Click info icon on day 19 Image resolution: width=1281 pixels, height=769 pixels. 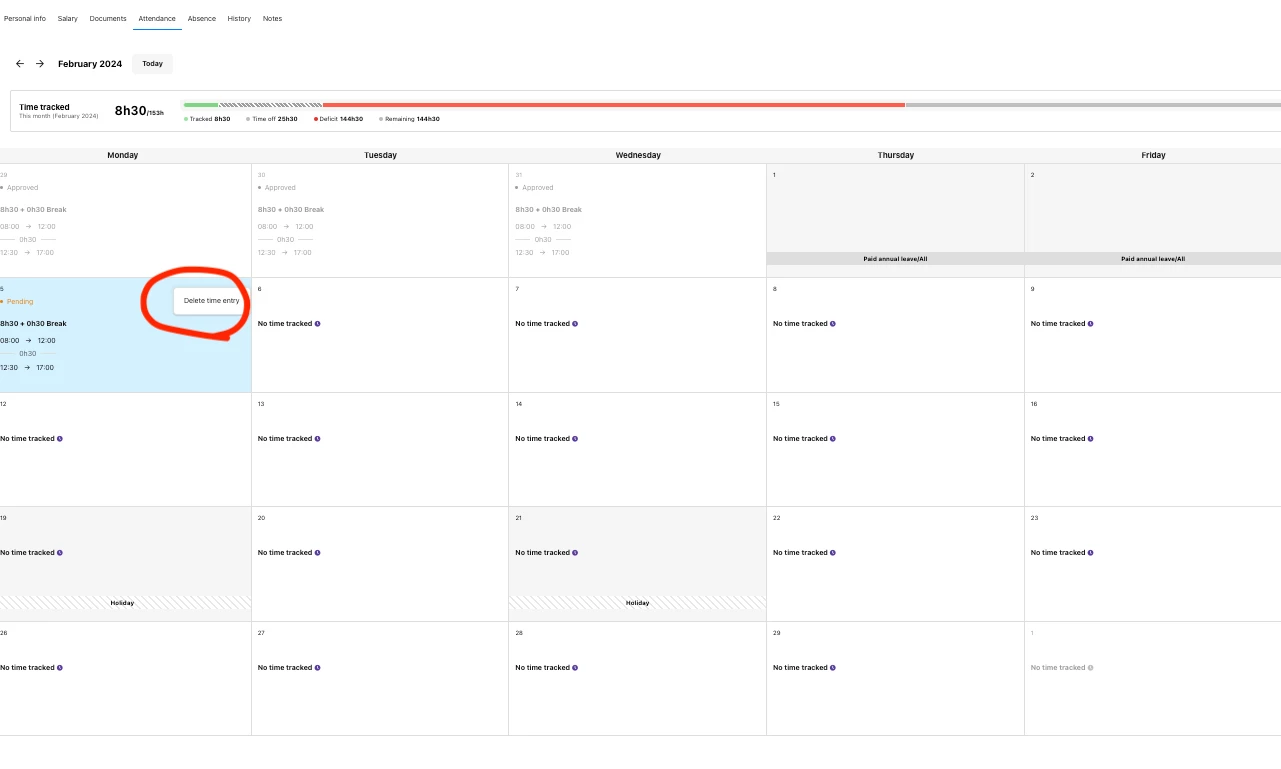click(x=60, y=553)
